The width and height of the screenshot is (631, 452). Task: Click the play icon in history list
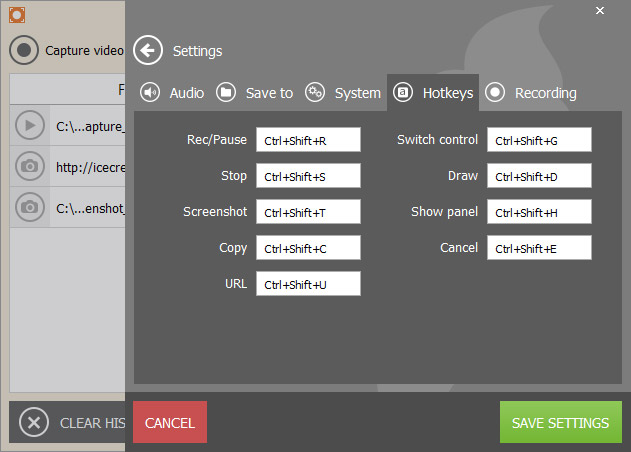tap(31, 126)
